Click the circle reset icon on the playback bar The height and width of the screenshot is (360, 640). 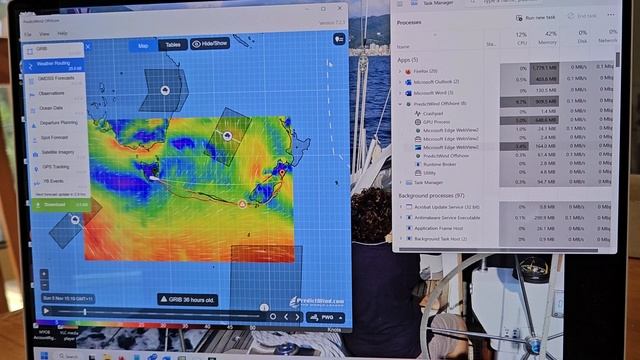click(273, 316)
